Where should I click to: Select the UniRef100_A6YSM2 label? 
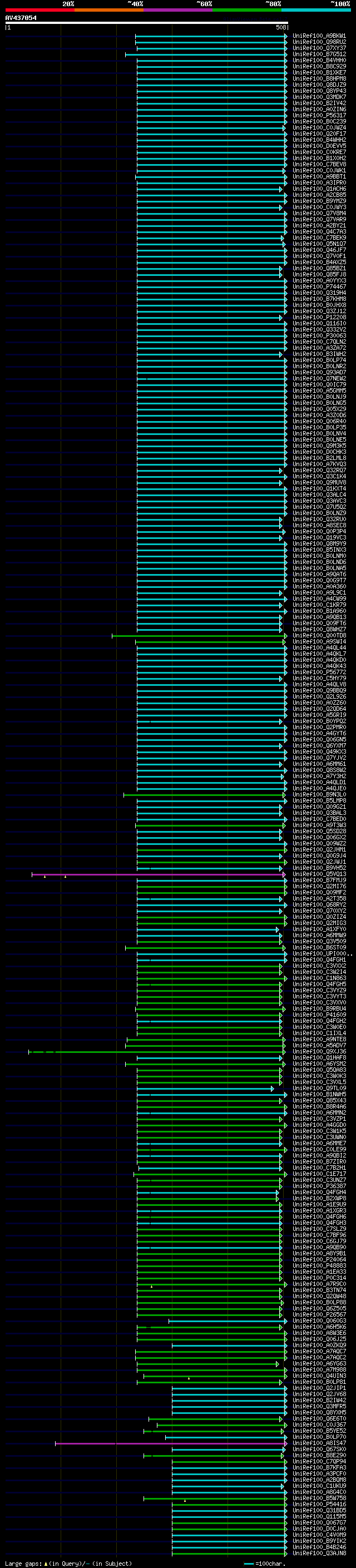319,1065
